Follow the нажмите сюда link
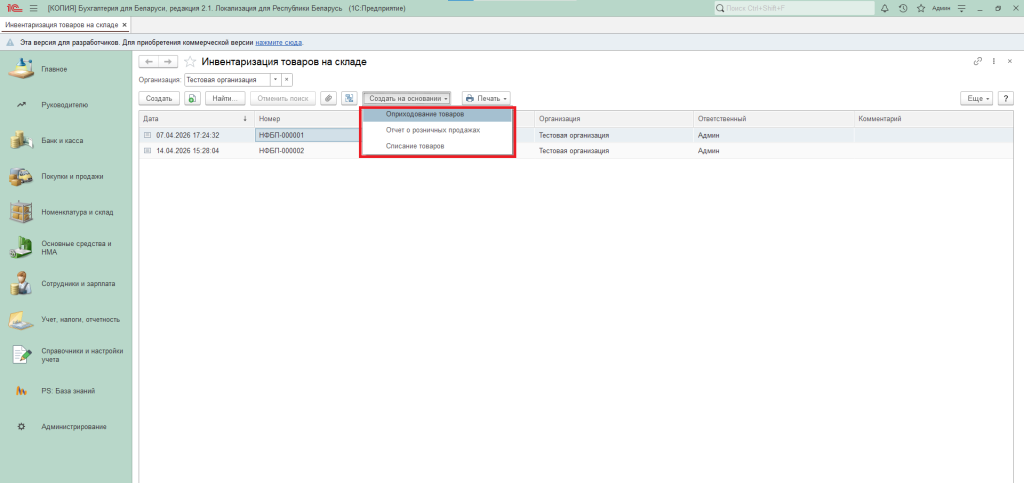The height and width of the screenshot is (483, 1024). pyautogui.click(x=278, y=43)
